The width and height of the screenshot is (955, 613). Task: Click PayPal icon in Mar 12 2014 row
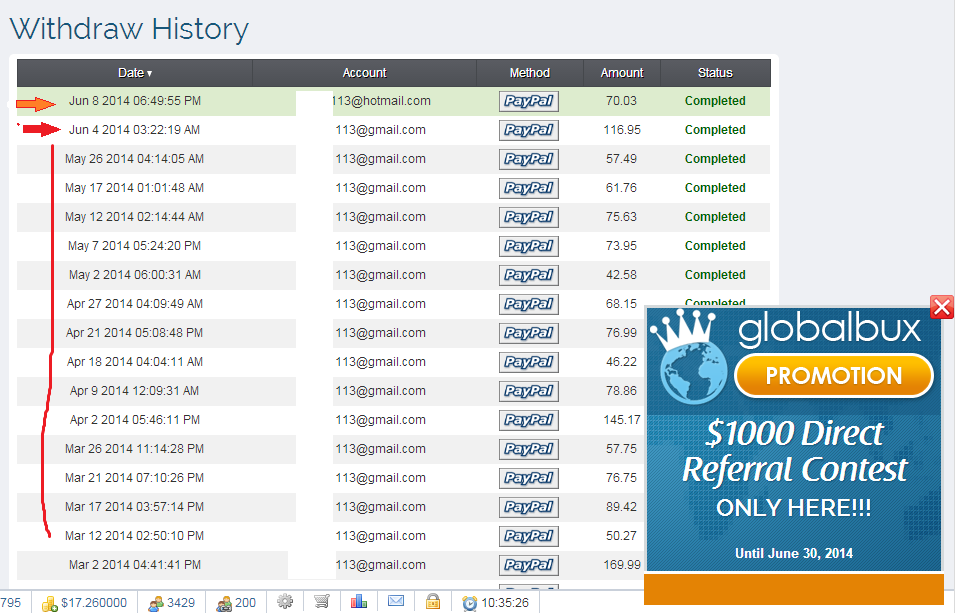click(529, 536)
